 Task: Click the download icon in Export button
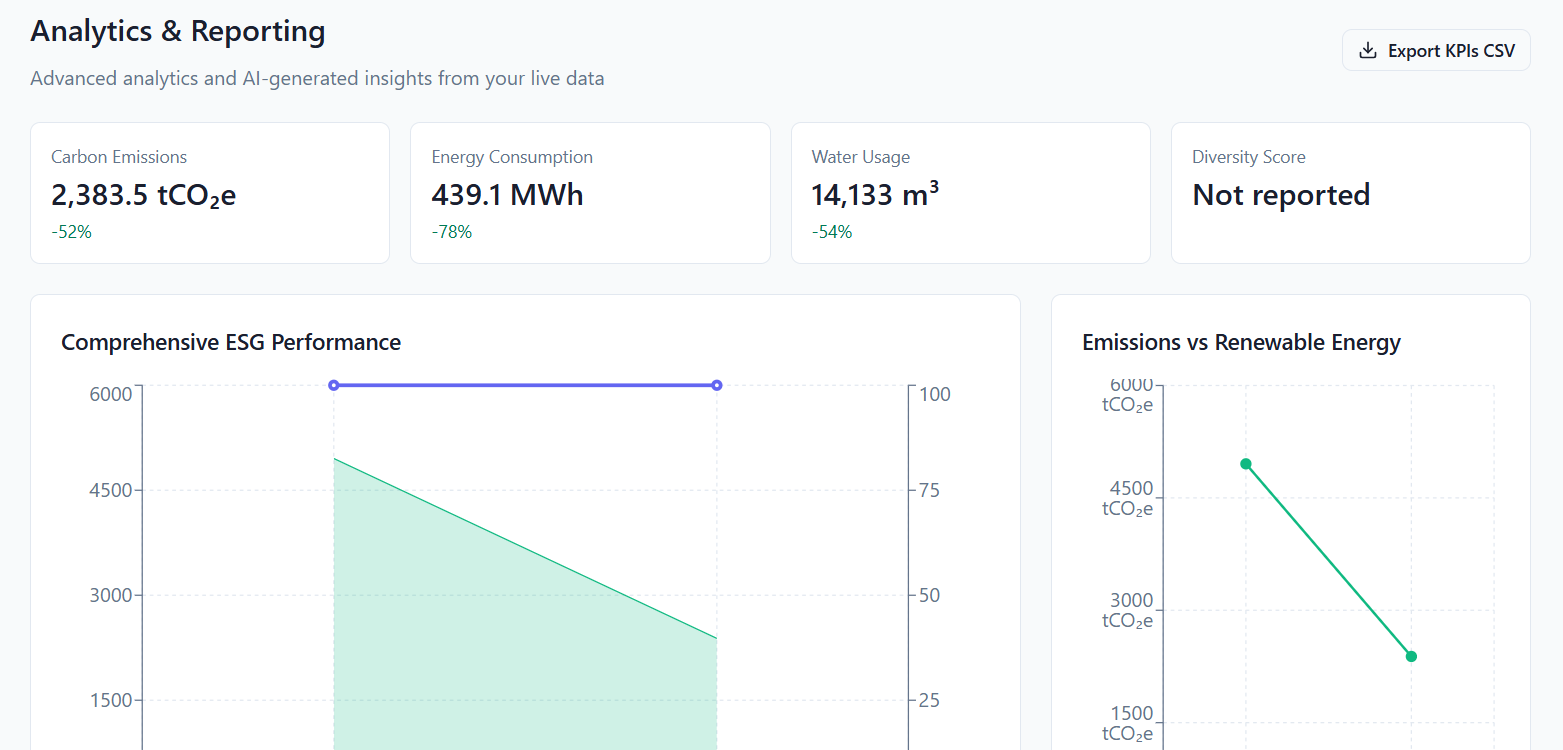[1367, 50]
